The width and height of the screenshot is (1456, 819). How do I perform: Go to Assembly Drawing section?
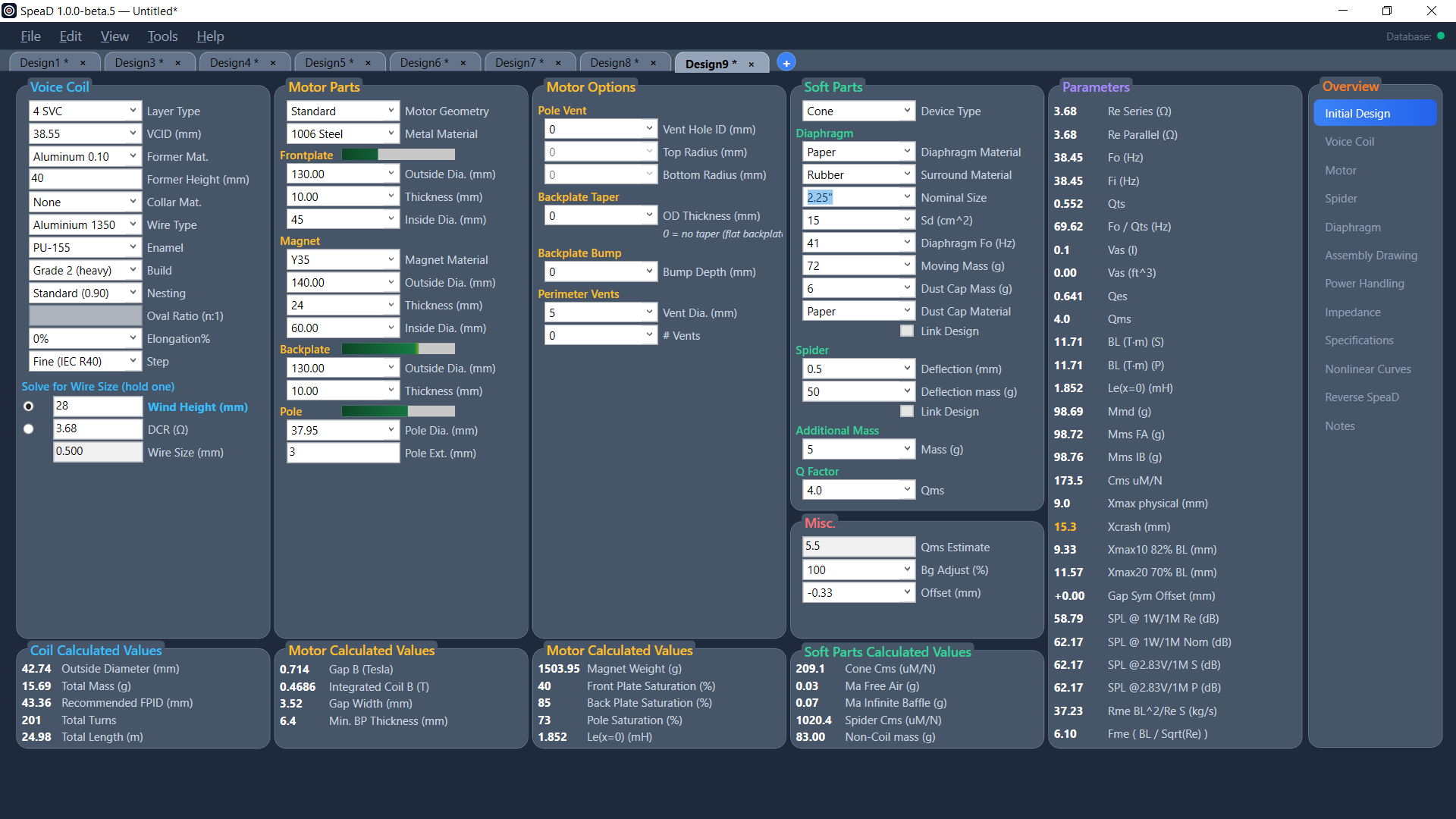coord(1370,256)
